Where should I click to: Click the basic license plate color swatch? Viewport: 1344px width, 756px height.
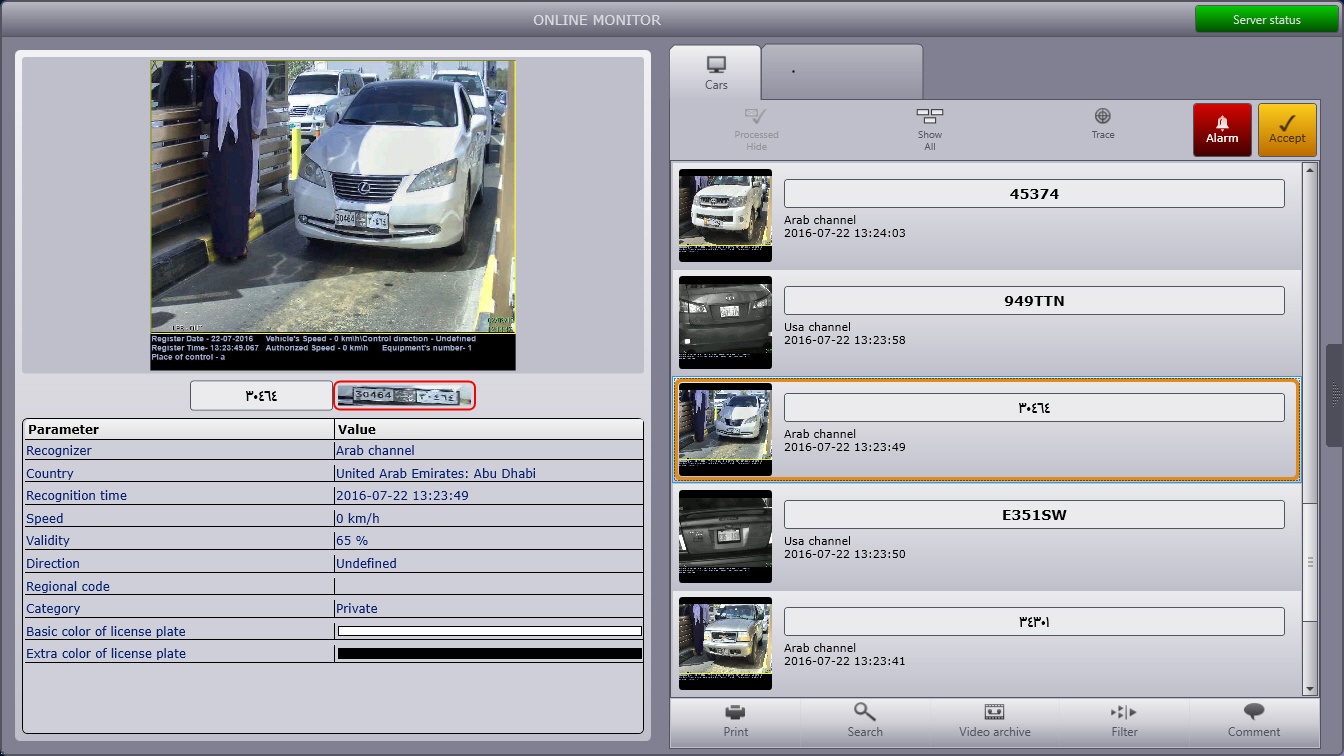click(x=489, y=631)
